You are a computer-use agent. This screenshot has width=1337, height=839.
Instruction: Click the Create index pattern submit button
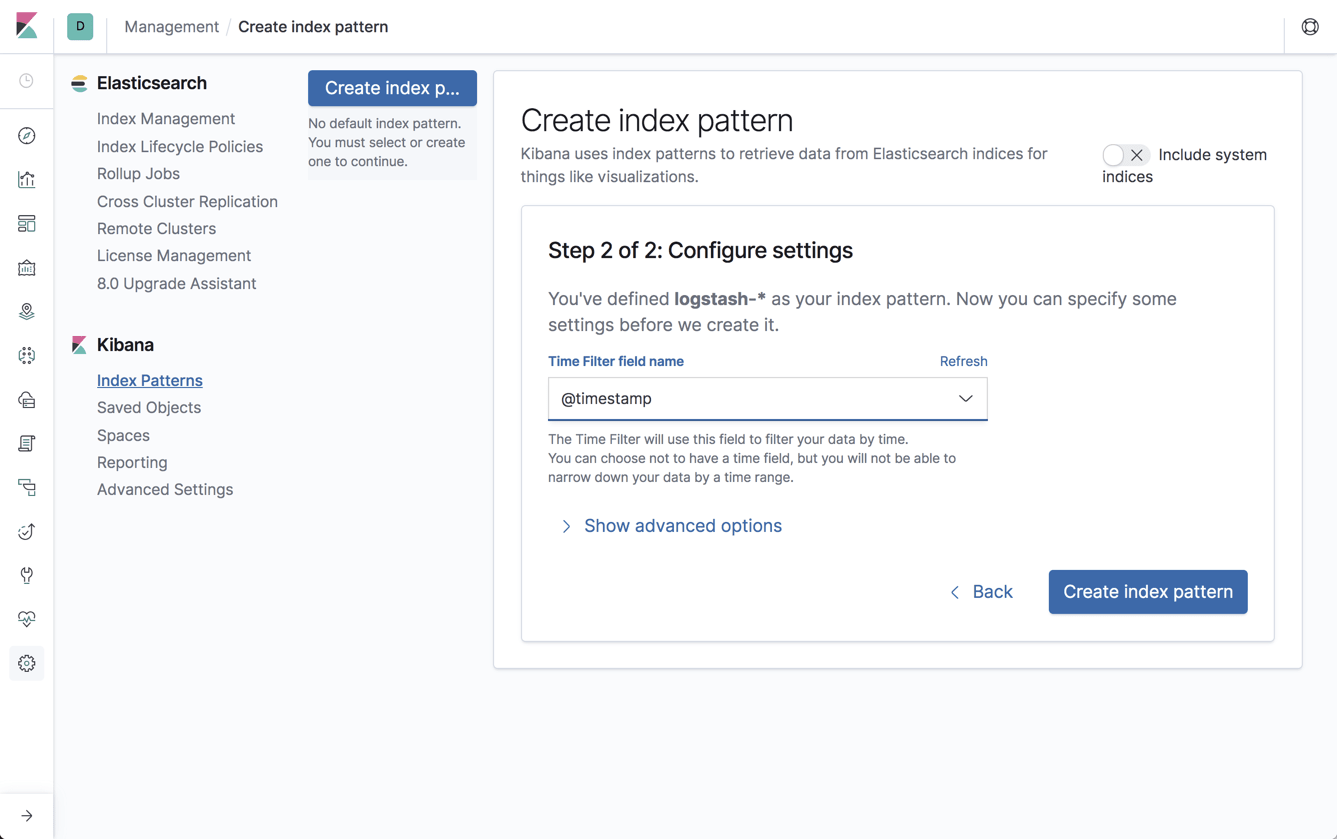click(x=1147, y=592)
